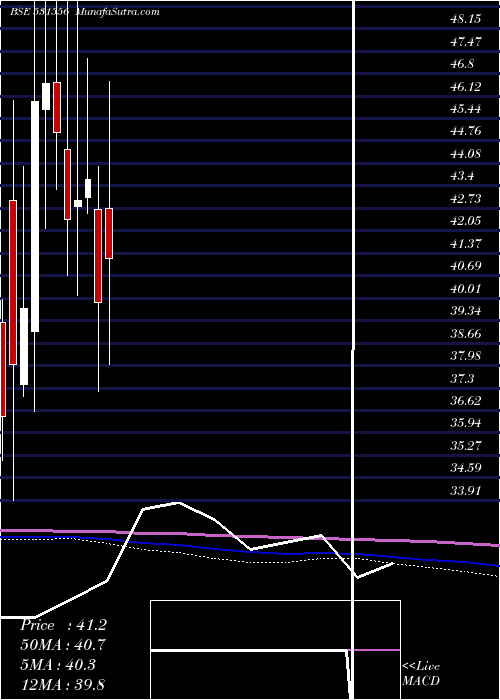Click the 48.15 price axis label
This screenshot has height=700, width=500.
click(x=466, y=19)
